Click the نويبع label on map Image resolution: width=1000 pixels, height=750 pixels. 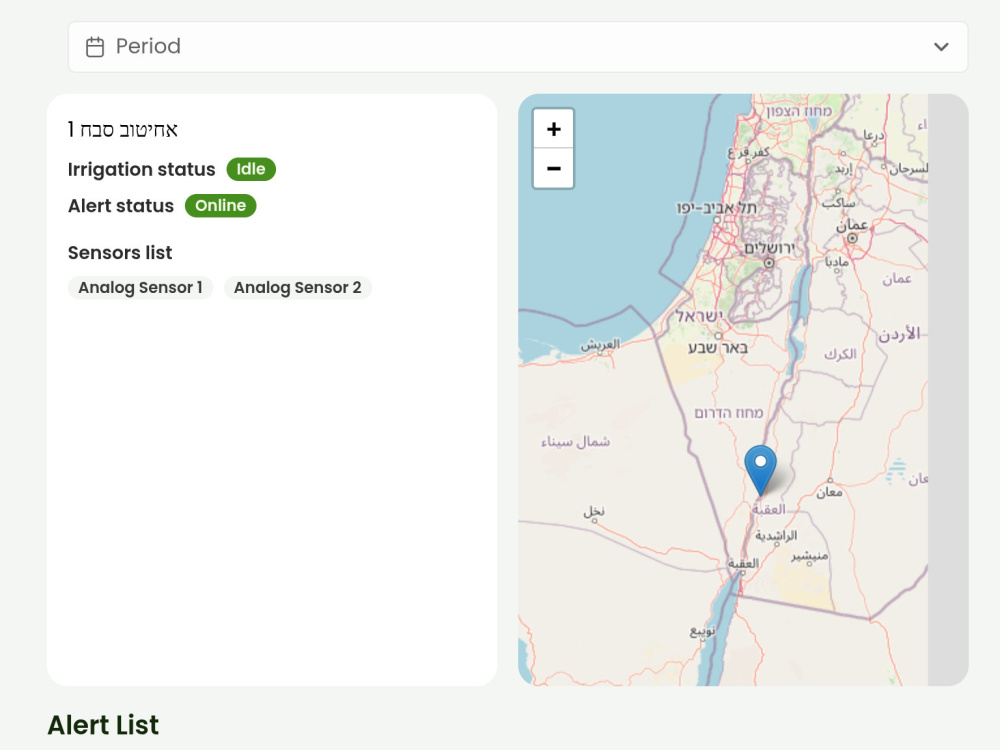tap(702, 631)
